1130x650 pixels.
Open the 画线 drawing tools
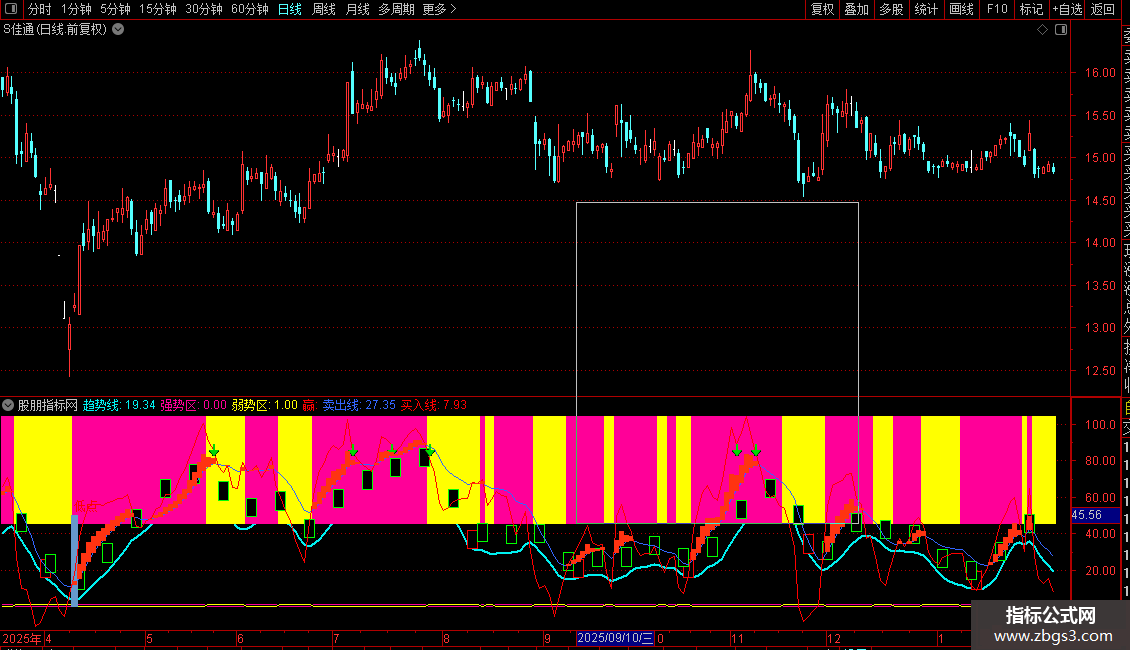tap(961, 9)
